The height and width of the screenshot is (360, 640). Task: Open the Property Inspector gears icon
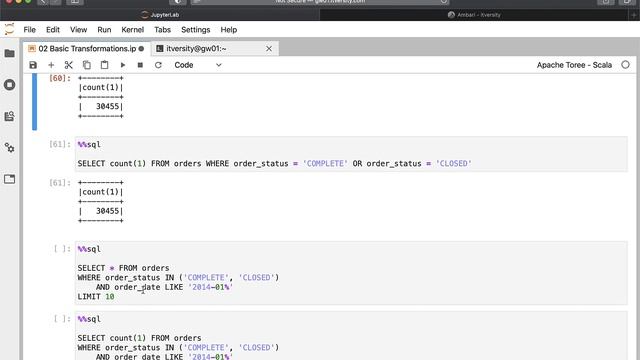[x=9, y=148]
